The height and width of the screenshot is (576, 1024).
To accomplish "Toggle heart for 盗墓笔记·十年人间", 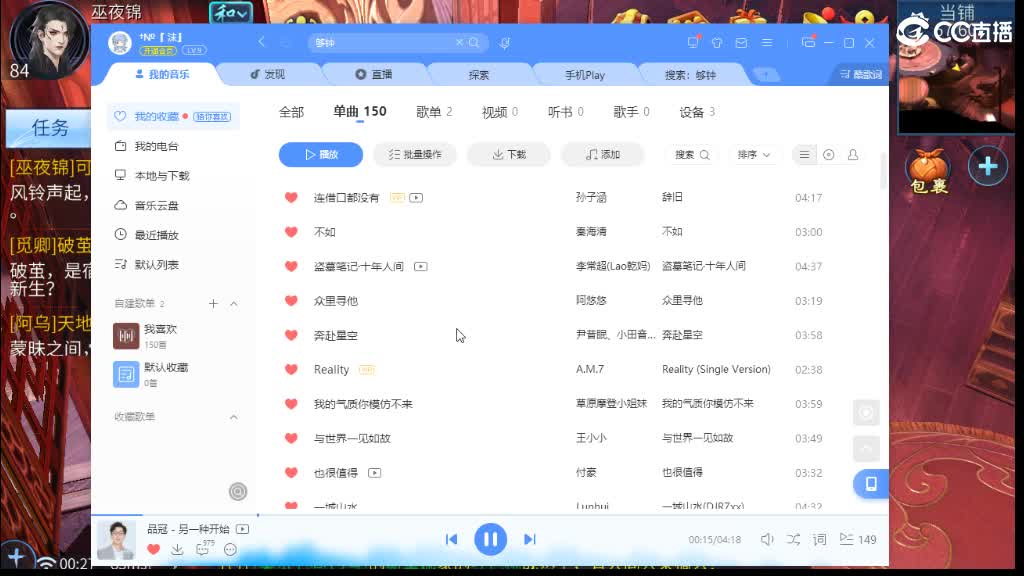I will click(x=291, y=266).
